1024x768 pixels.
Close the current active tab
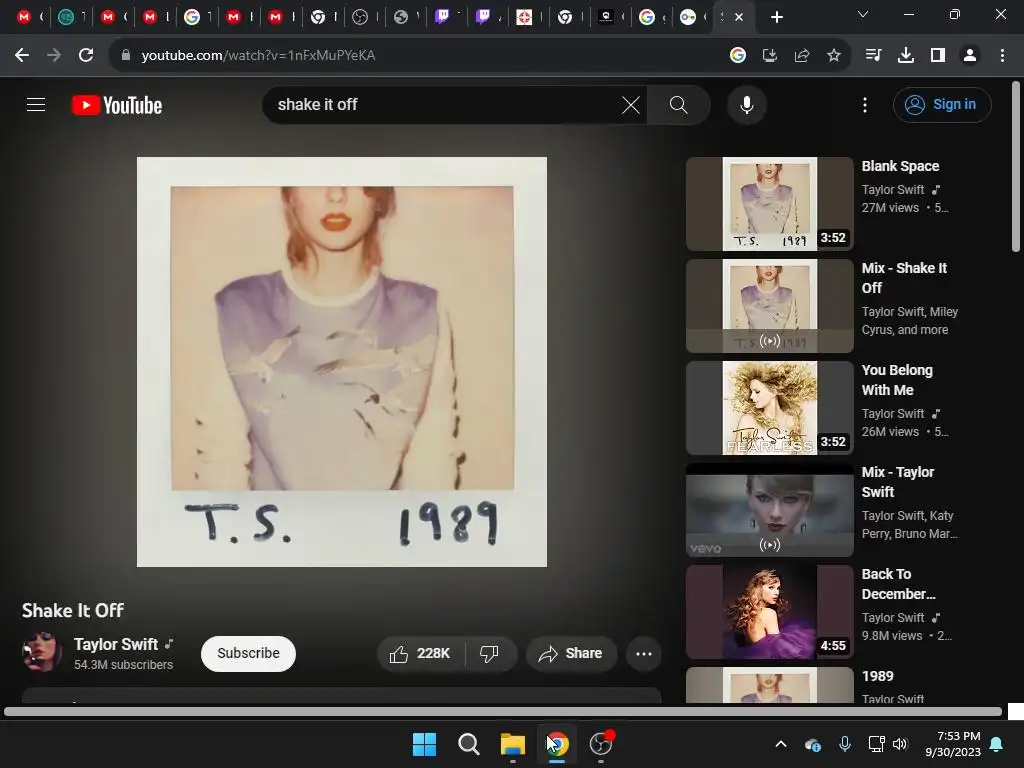tap(739, 17)
